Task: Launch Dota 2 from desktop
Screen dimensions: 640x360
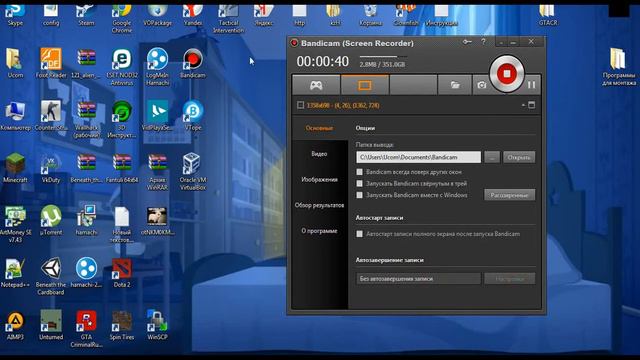Action: coord(122,273)
